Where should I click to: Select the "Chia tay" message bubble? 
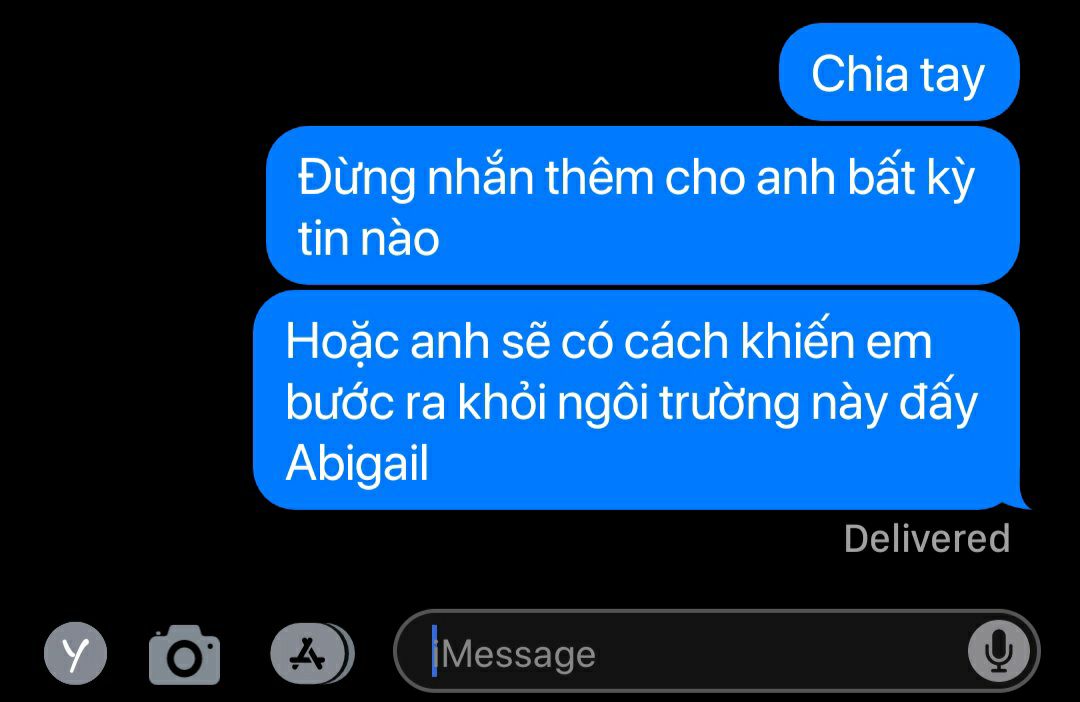click(899, 72)
